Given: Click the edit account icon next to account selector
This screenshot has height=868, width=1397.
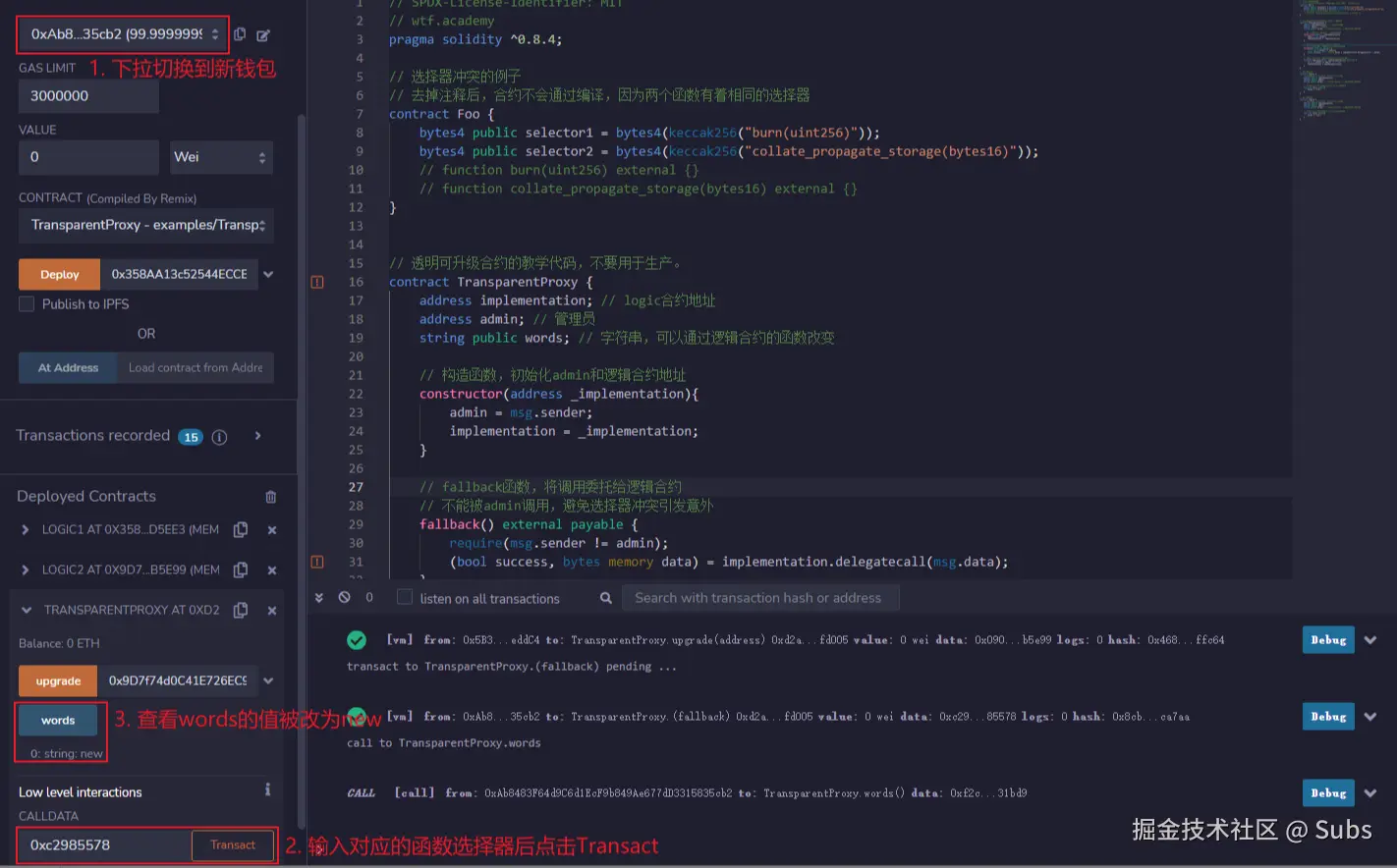Looking at the screenshot, I should [x=263, y=35].
